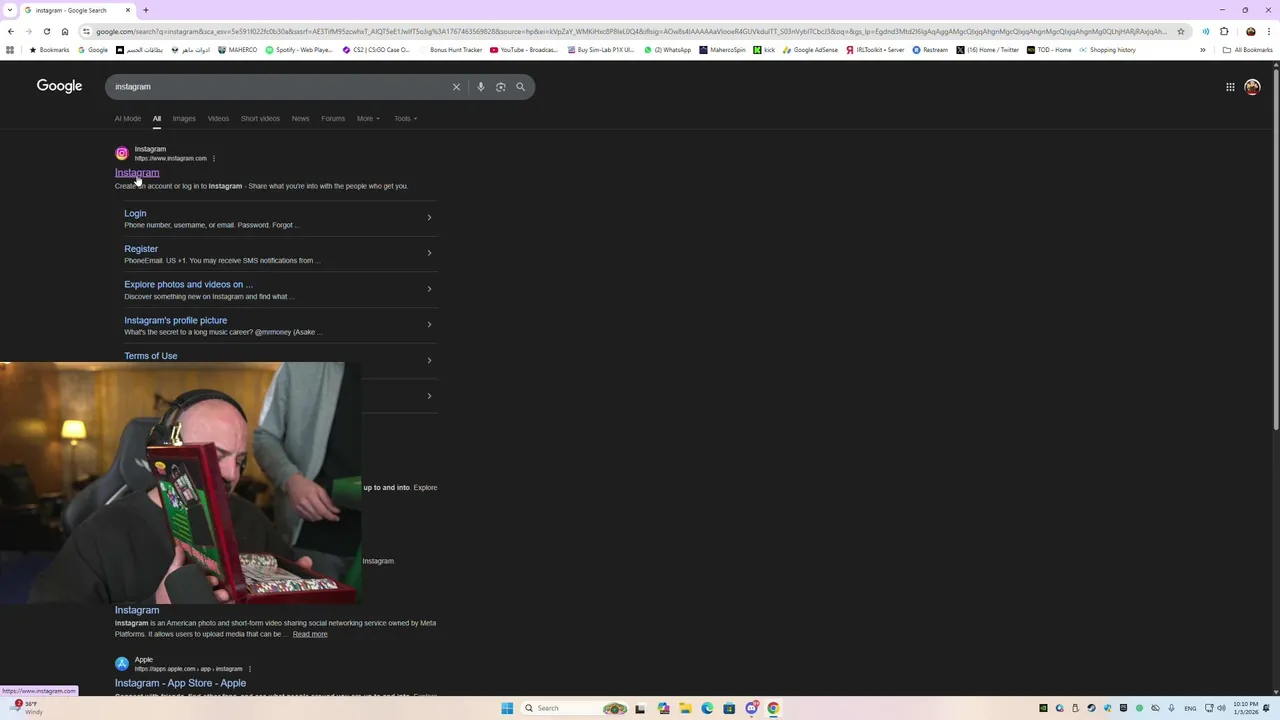Start a voice search with the microphone icon
This screenshot has height=720, width=1280.
tap(480, 87)
